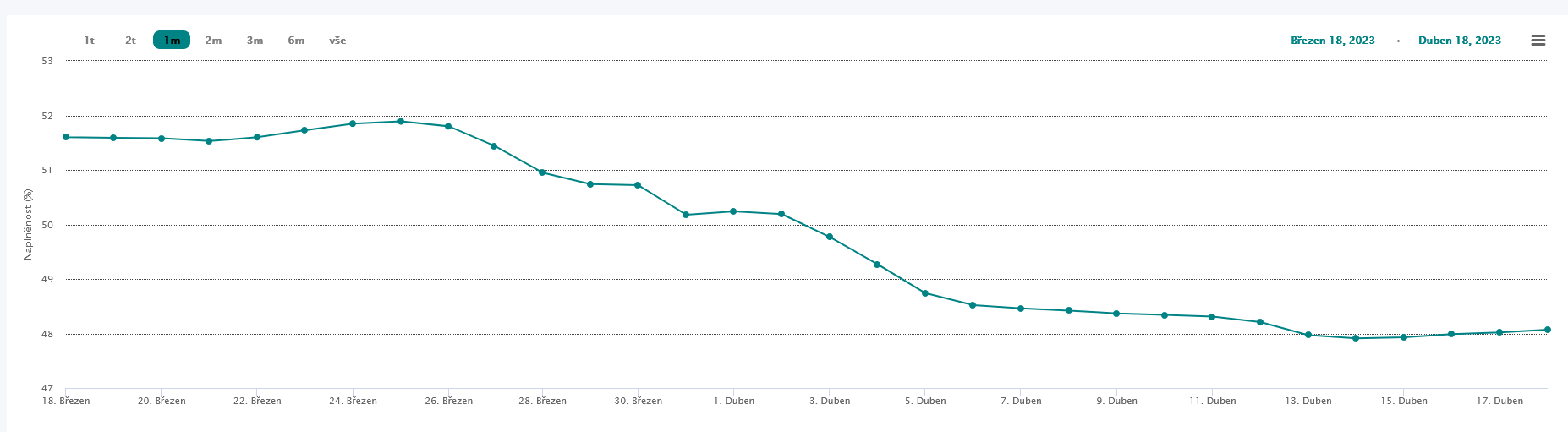Image resolution: width=1568 pixels, height=432 pixels.
Task: Select the active 1m range button
Action: pyautogui.click(x=172, y=41)
